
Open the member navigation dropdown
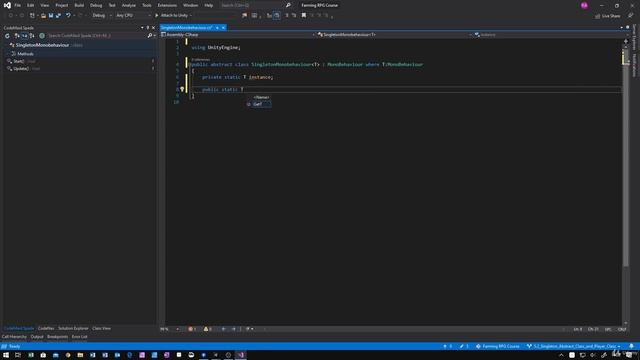tap(551, 35)
